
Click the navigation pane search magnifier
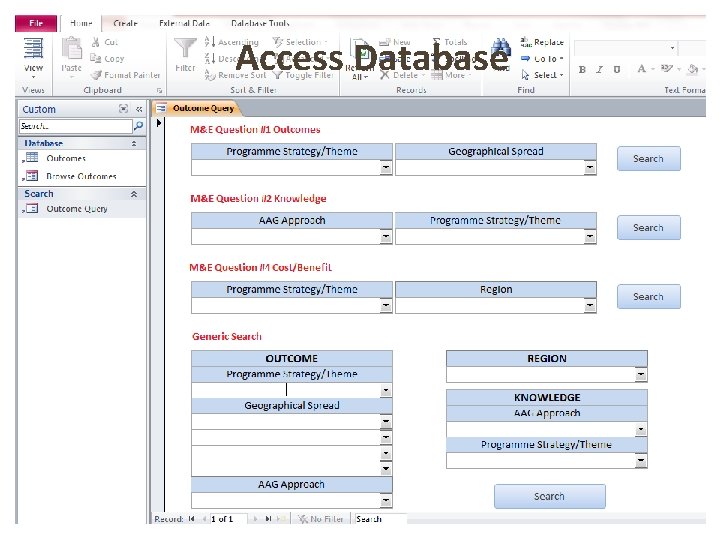138,125
